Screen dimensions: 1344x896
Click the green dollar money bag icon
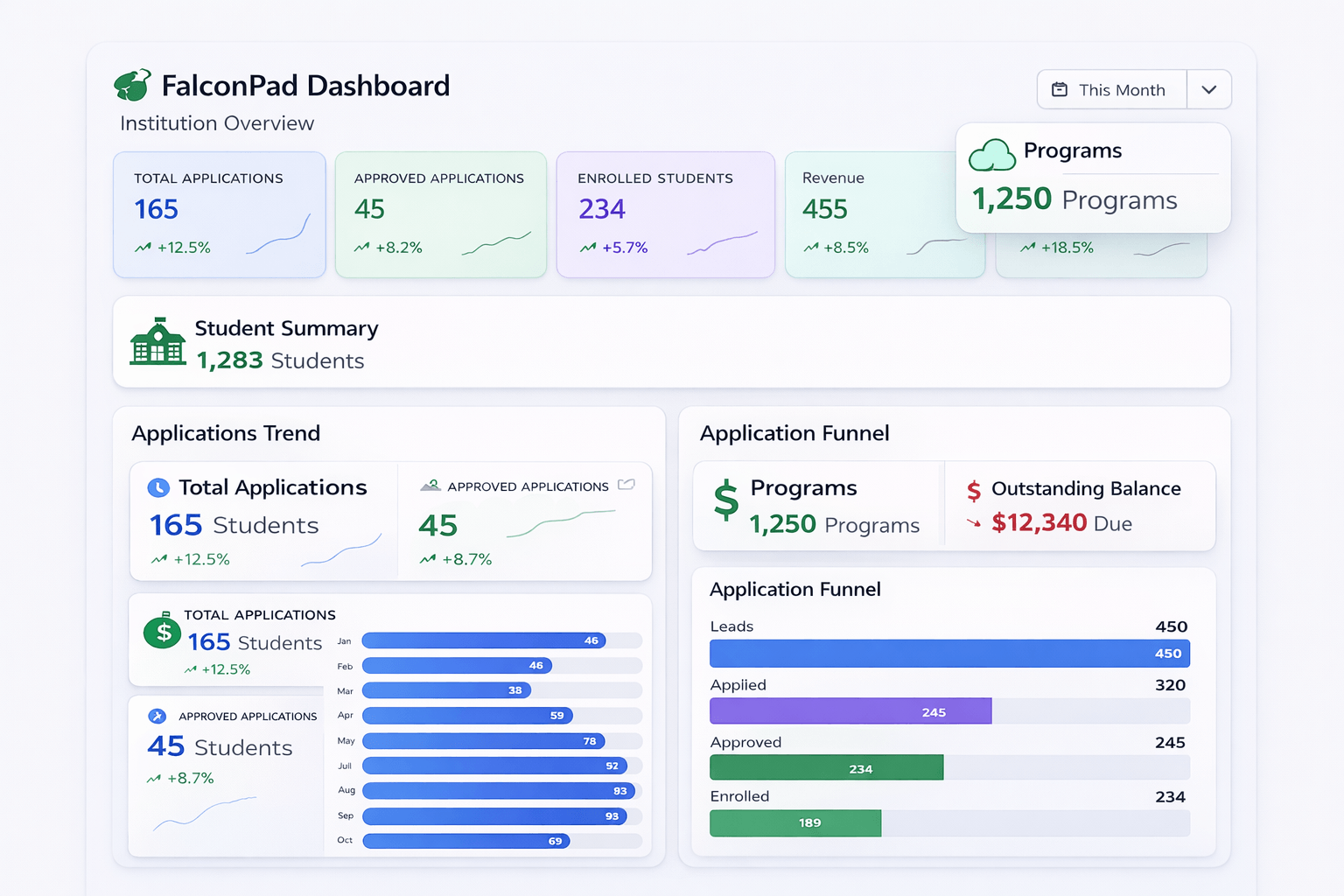tap(163, 630)
